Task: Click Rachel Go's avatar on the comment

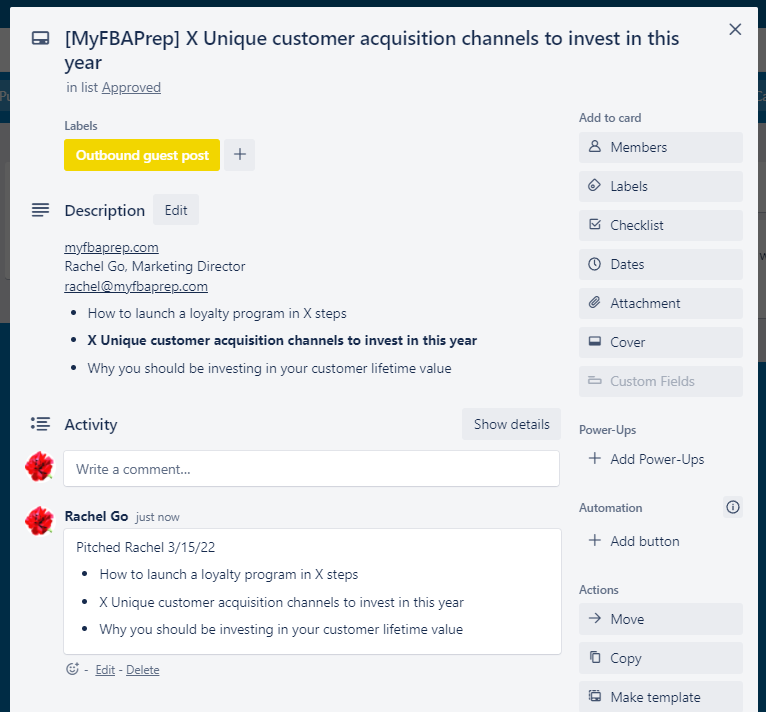Action: pos(40,521)
